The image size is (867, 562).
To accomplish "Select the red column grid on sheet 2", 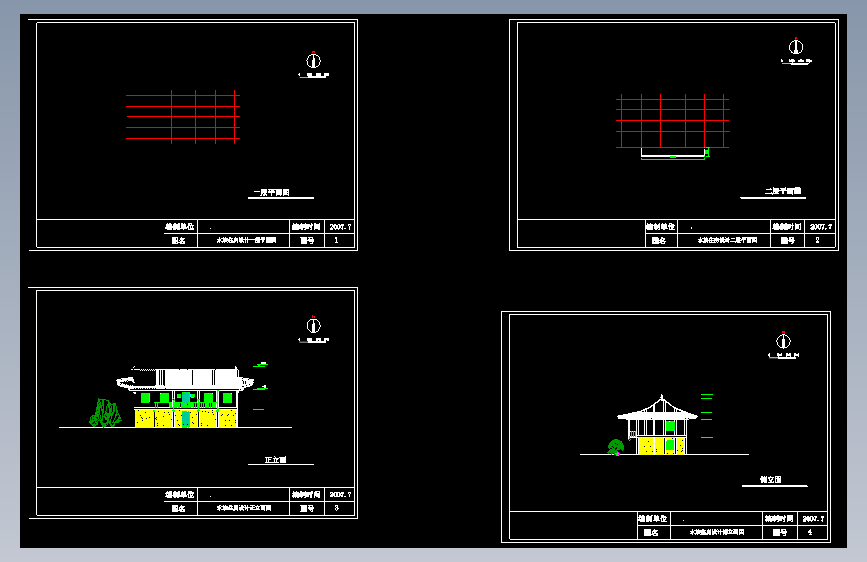I will pyautogui.click(x=673, y=121).
